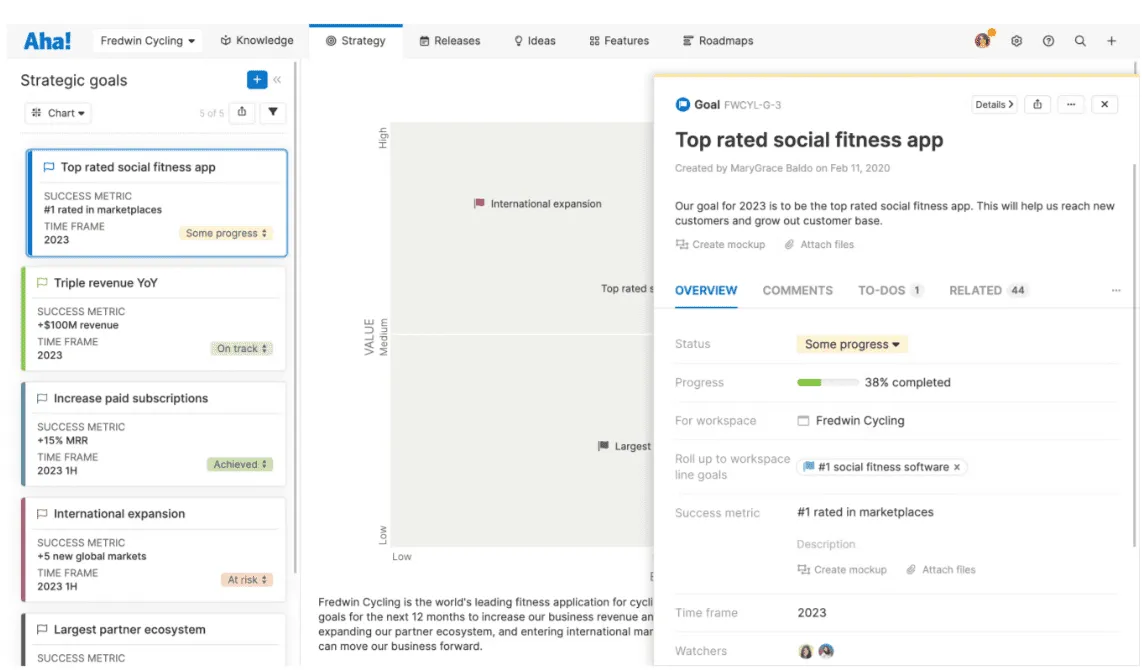This screenshot has width=1142, height=670.
Task: Open Fredwin Cycling workspace dropdown
Action: tap(148, 41)
